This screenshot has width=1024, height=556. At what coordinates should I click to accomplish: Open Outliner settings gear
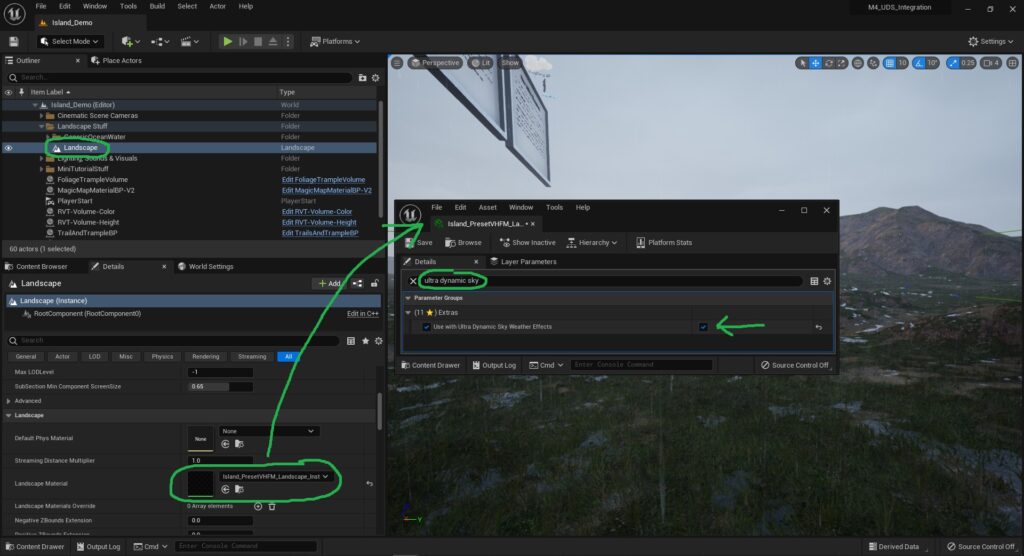(376, 78)
